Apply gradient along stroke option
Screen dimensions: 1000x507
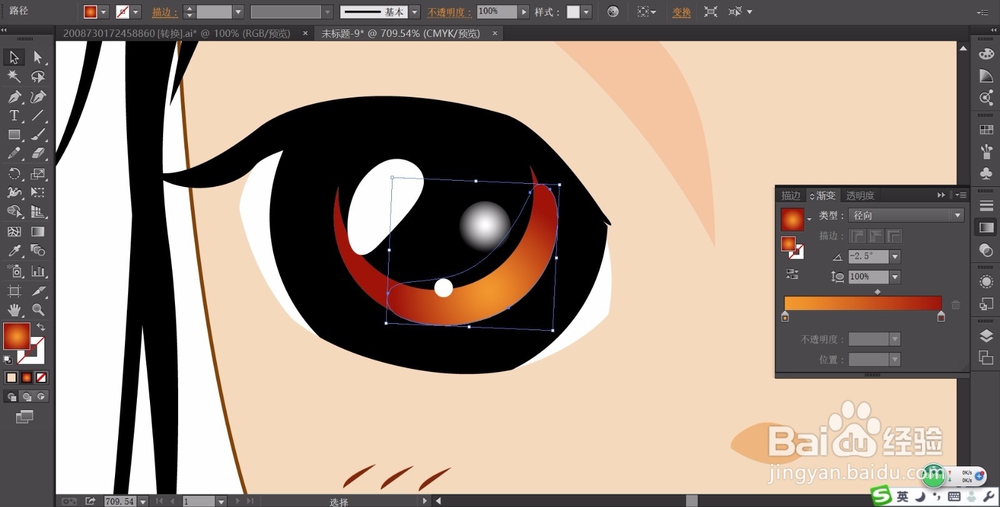876,236
